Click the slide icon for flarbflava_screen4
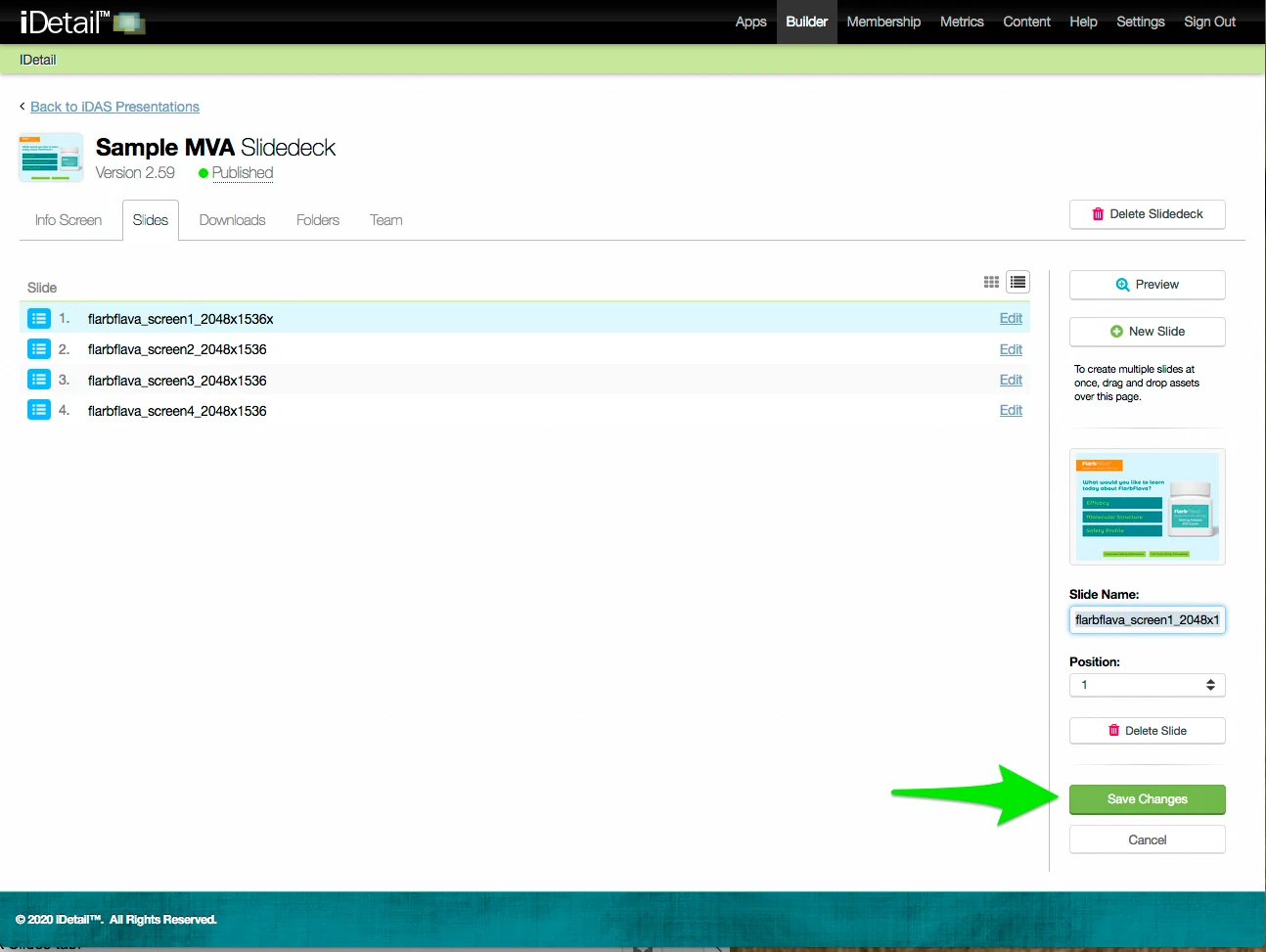Image resolution: width=1266 pixels, height=952 pixels. pyautogui.click(x=39, y=410)
